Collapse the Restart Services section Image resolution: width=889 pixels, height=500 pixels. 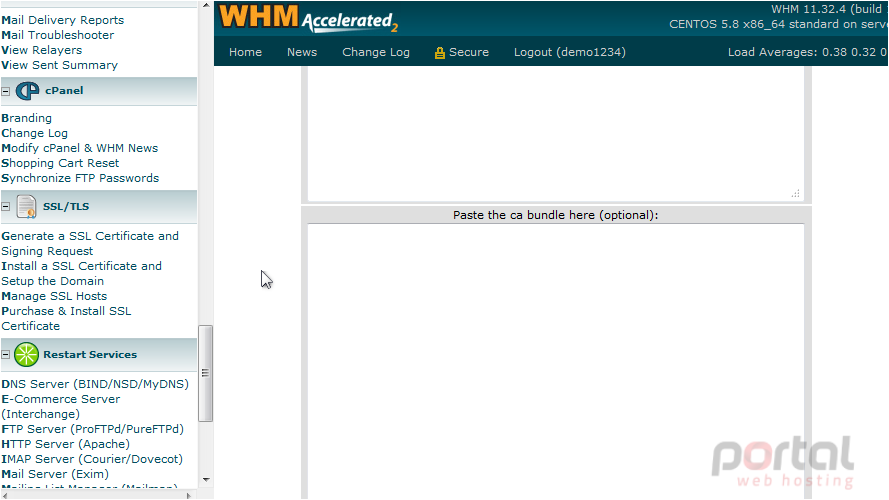[6, 354]
